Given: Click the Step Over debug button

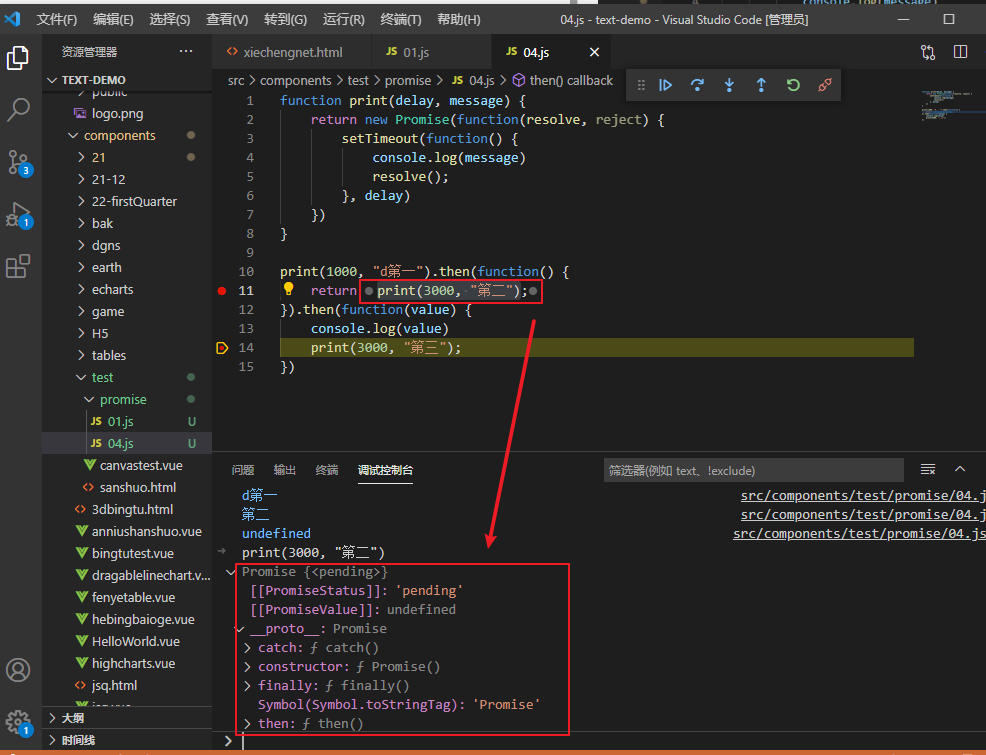Looking at the screenshot, I should point(697,85).
